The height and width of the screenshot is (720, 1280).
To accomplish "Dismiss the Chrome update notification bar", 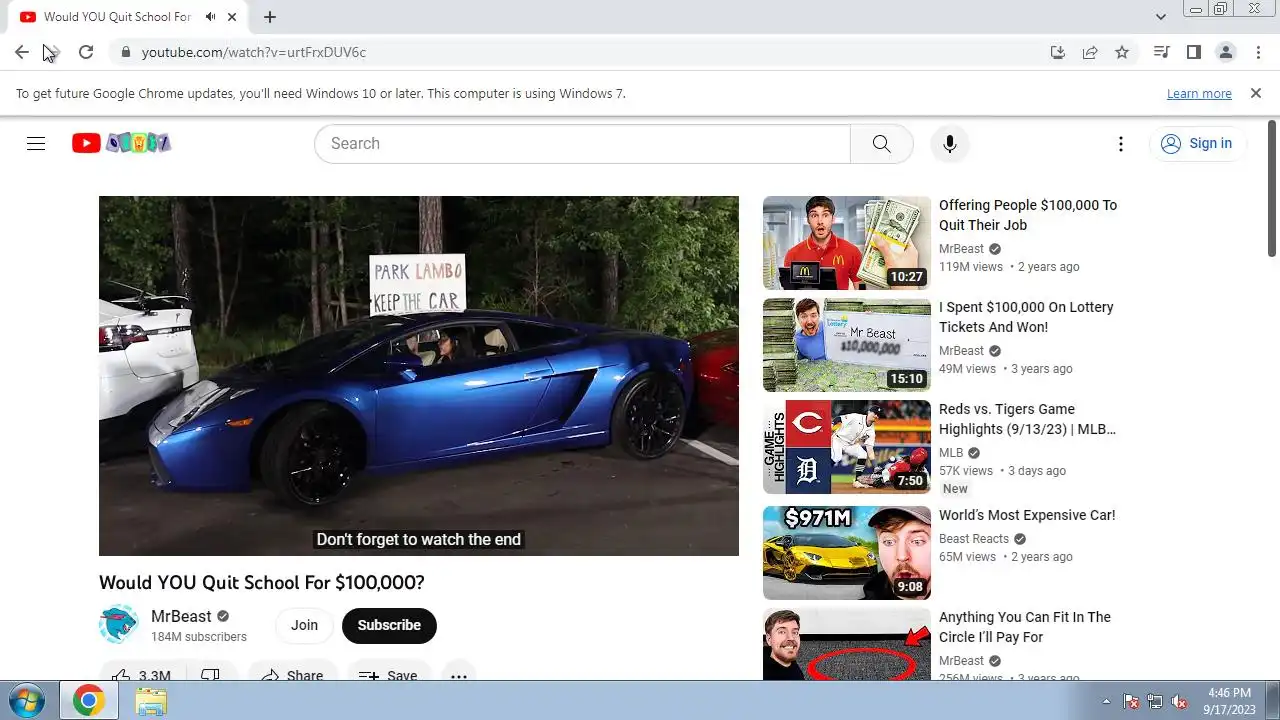I will pos(1256,93).
